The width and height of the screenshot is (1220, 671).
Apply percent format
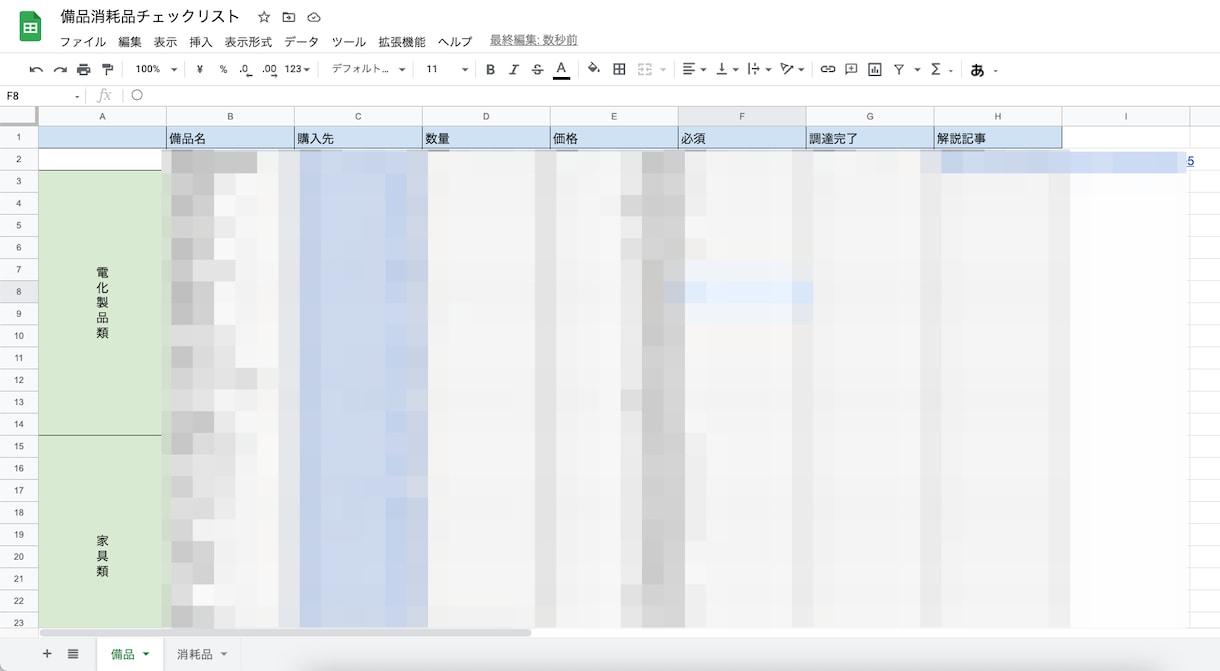tap(223, 69)
